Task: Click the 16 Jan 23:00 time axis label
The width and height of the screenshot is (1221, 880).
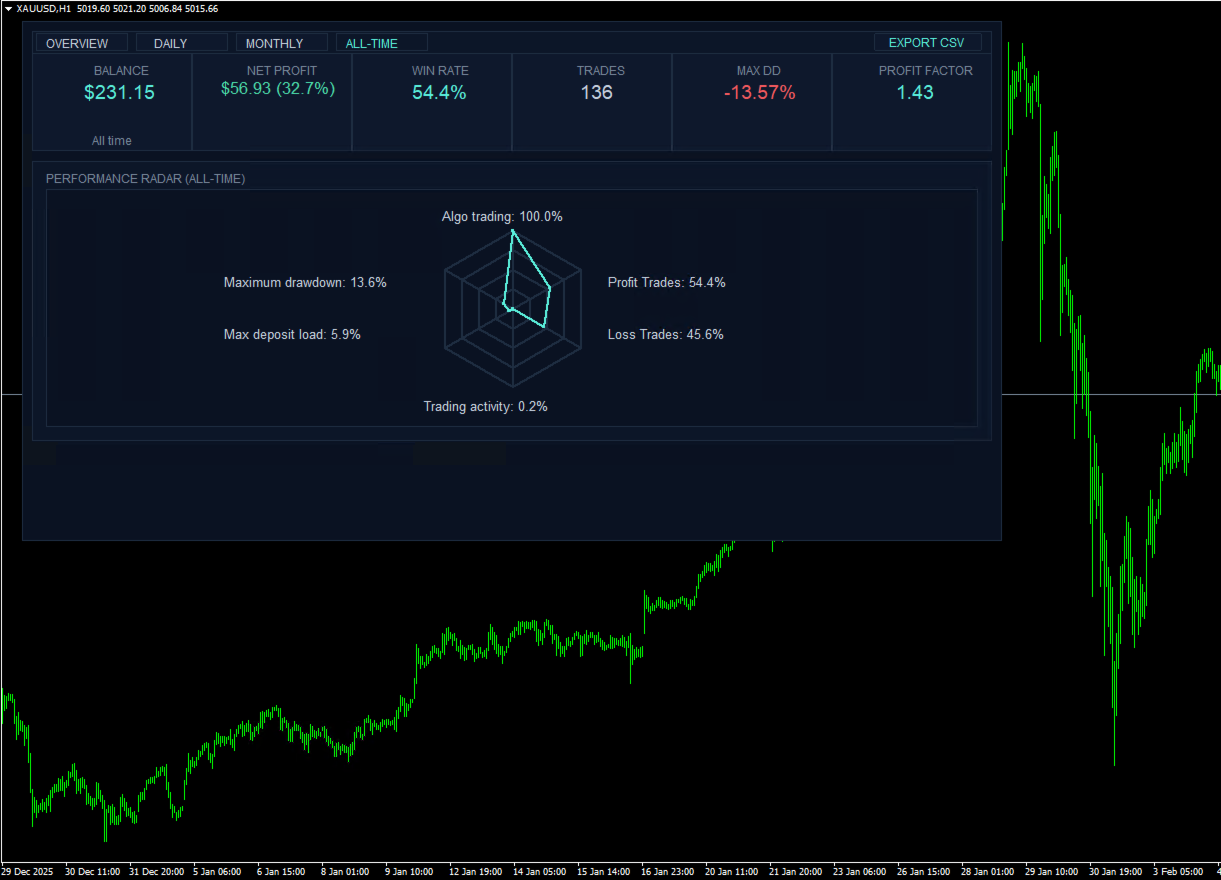Action: coord(667,872)
